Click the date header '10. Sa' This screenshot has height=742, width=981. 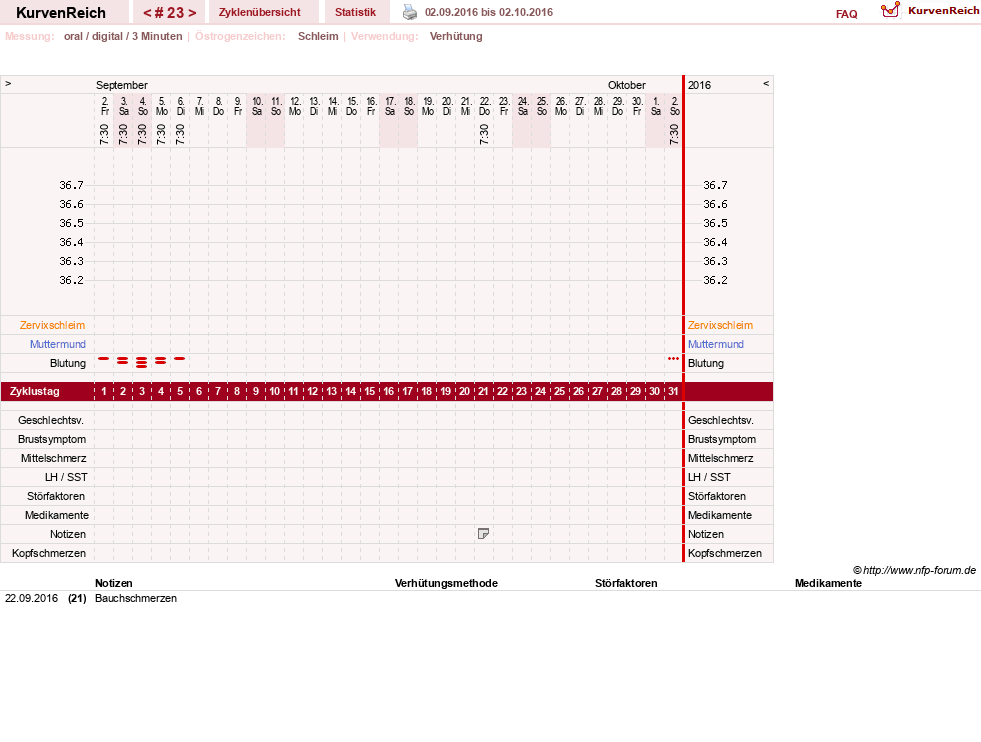click(257, 106)
